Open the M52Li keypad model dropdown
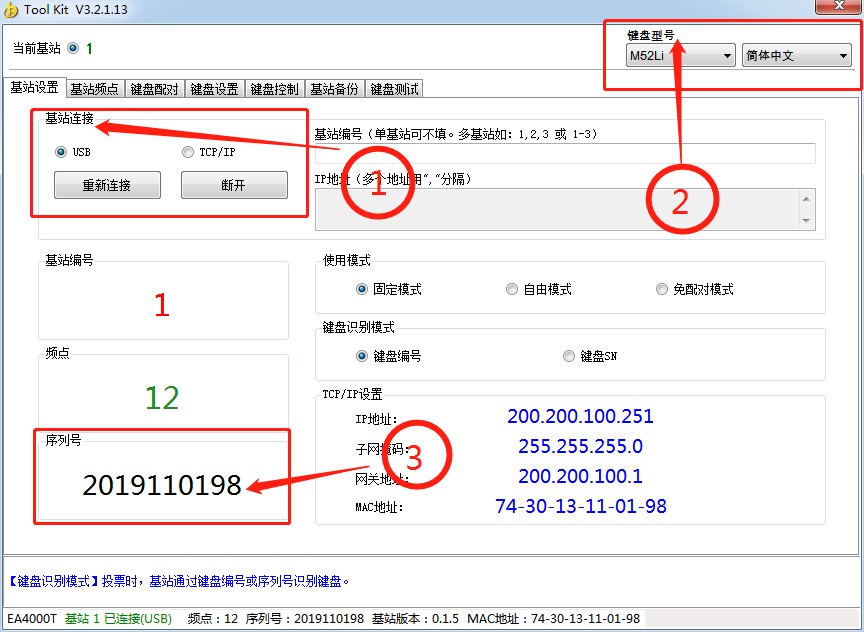The height and width of the screenshot is (632, 864). pos(680,56)
